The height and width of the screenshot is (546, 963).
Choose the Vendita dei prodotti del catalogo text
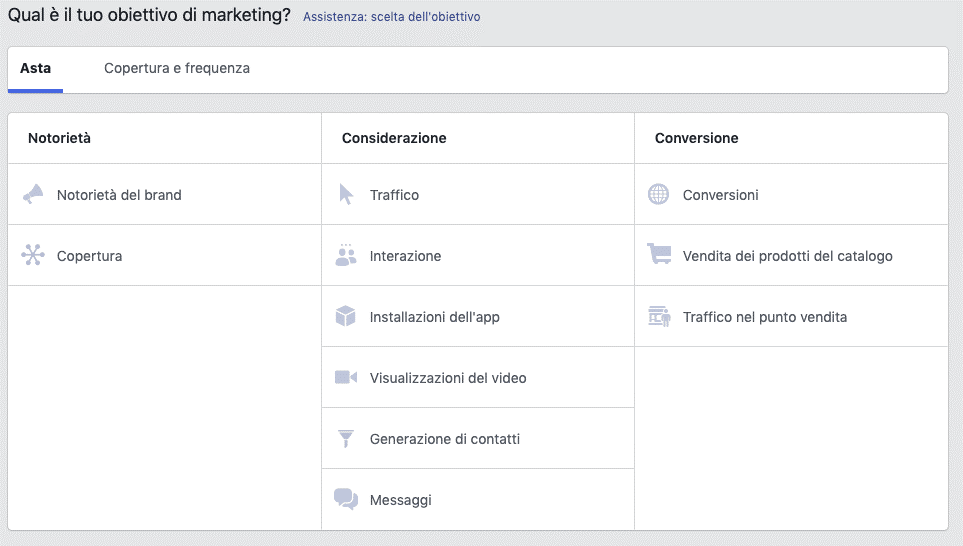(x=788, y=256)
